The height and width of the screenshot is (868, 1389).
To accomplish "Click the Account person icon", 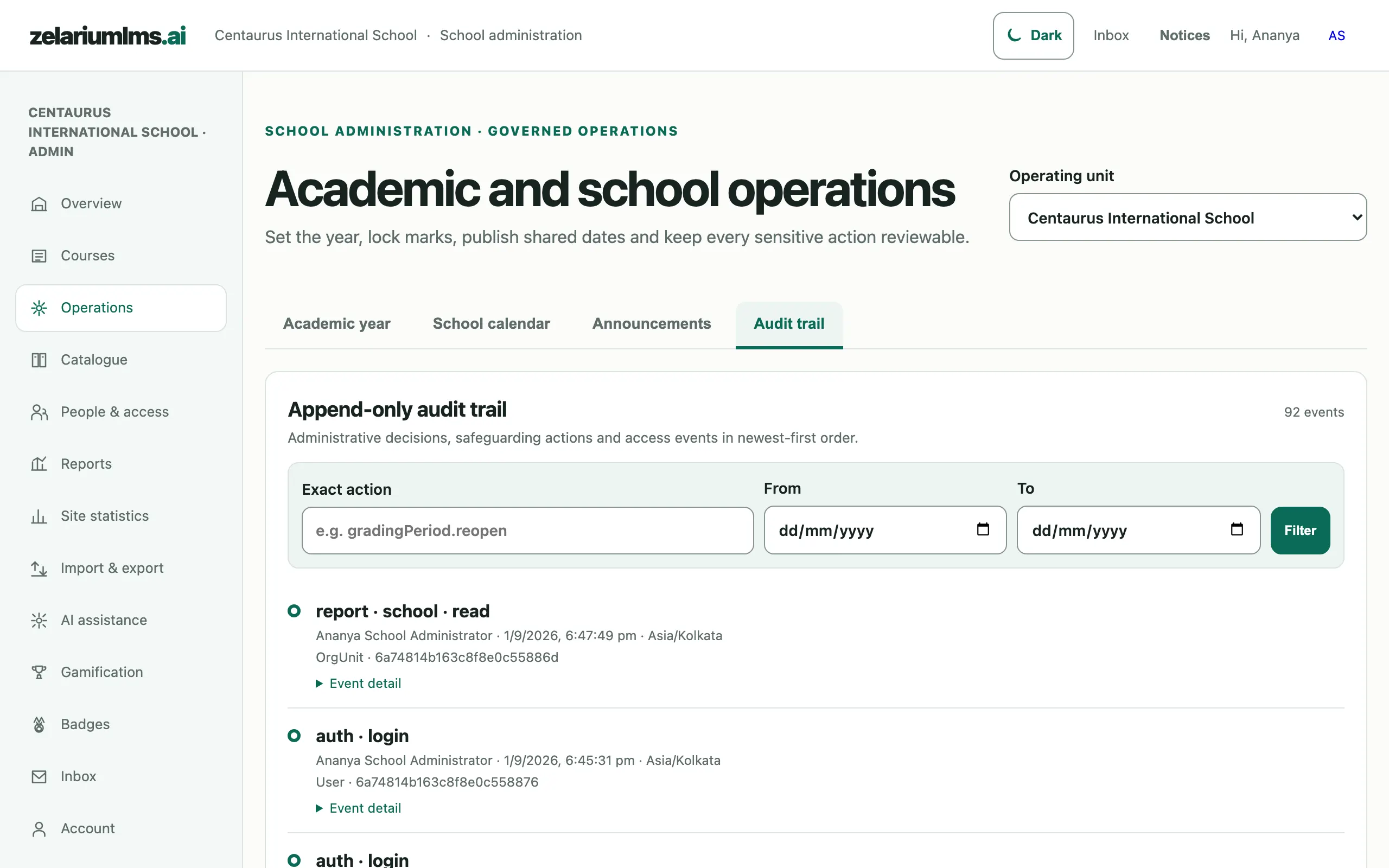I will point(39,829).
